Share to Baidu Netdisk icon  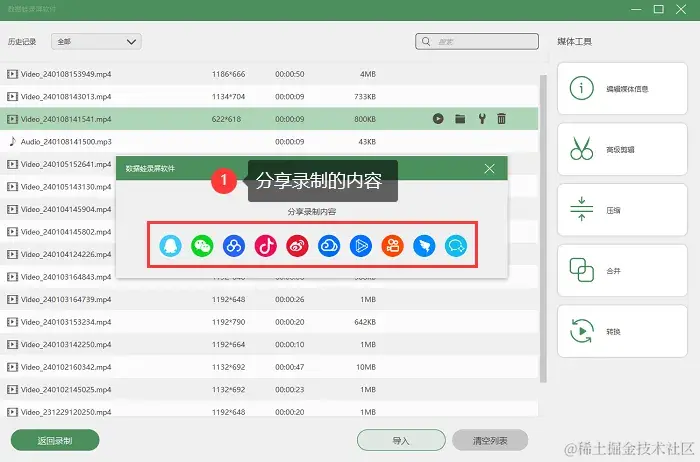[234, 246]
